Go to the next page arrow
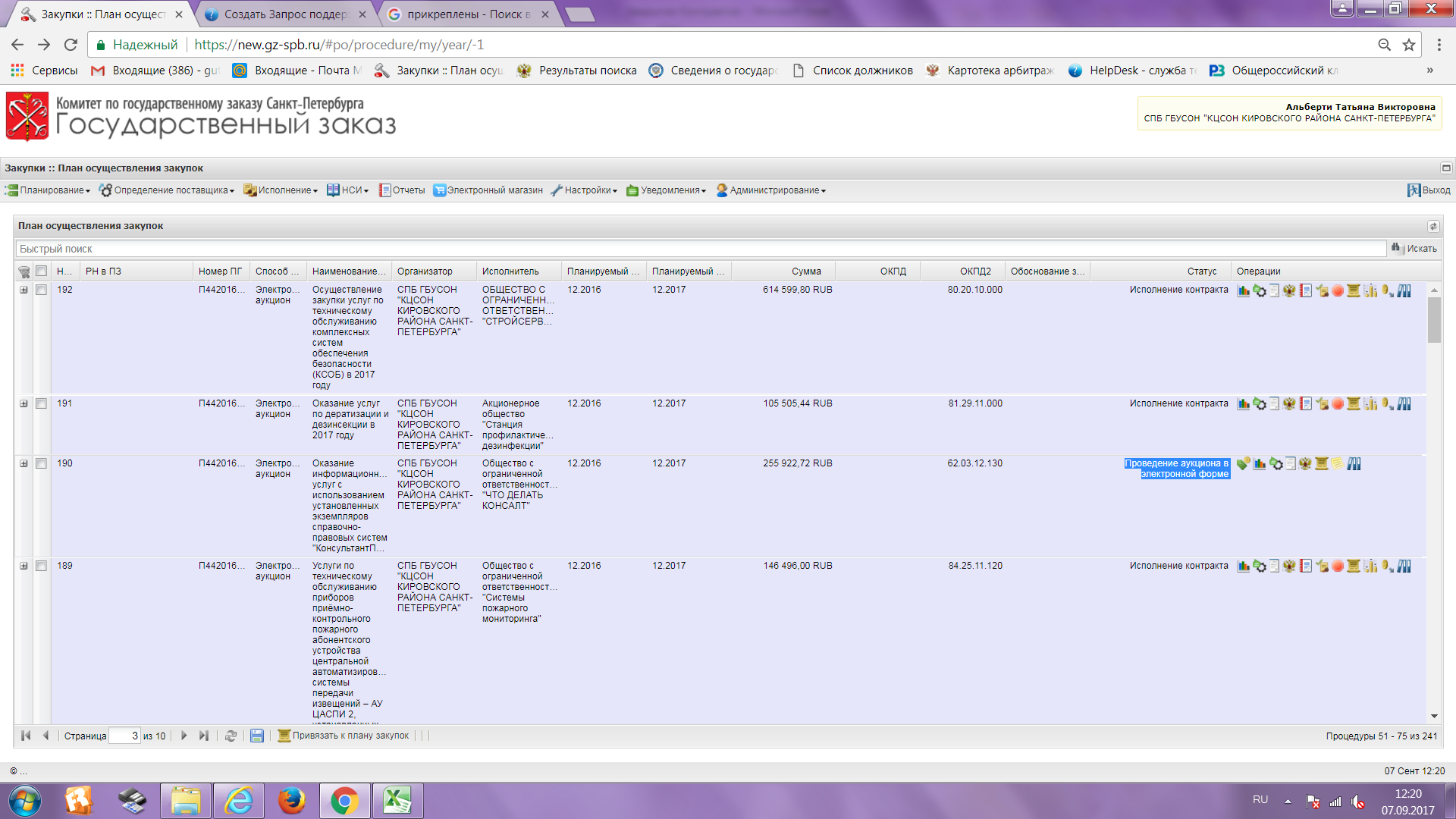 coord(184,736)
